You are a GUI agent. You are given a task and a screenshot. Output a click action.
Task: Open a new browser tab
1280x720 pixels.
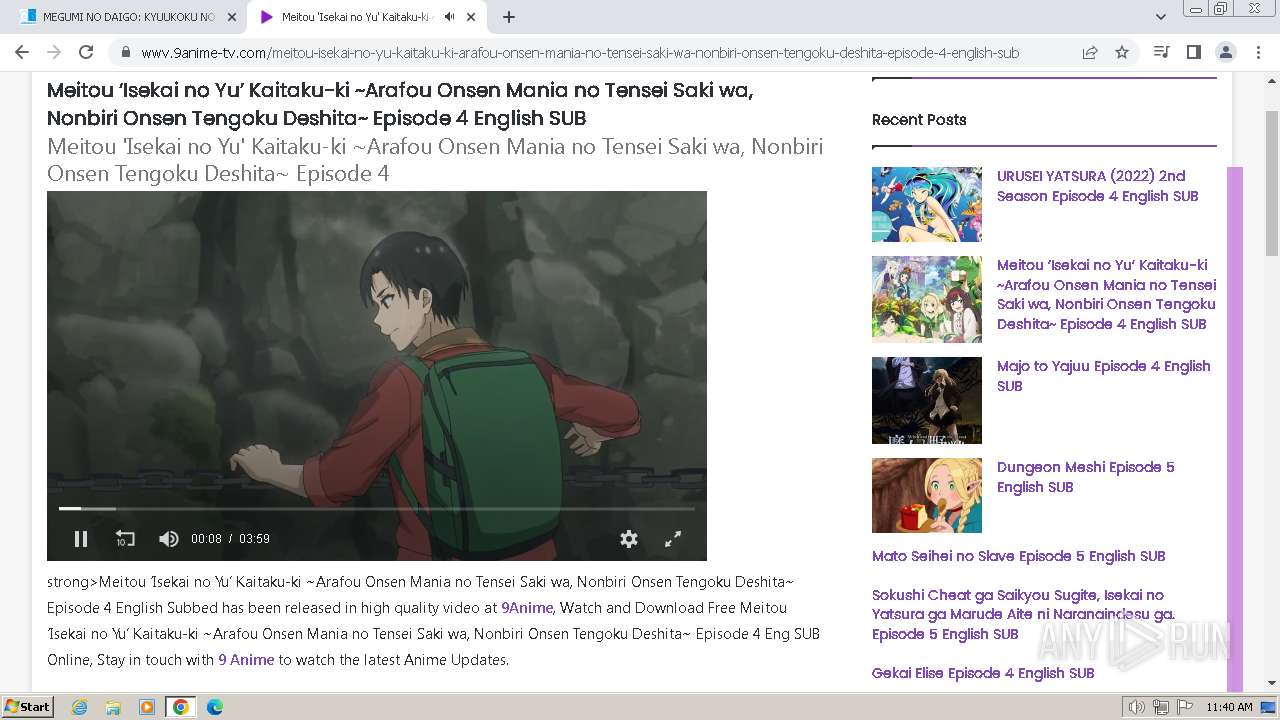point(509,17)
